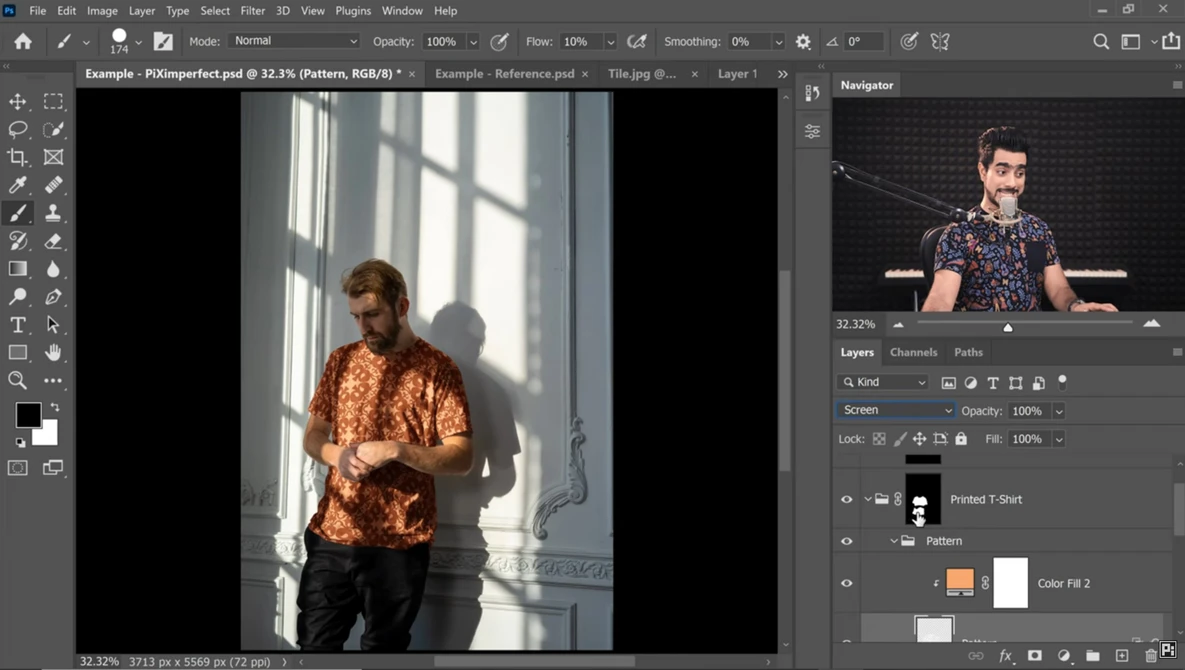Toggle symmetry paint butterfly options
The image size is (1185, 670).
coord(940,42)
